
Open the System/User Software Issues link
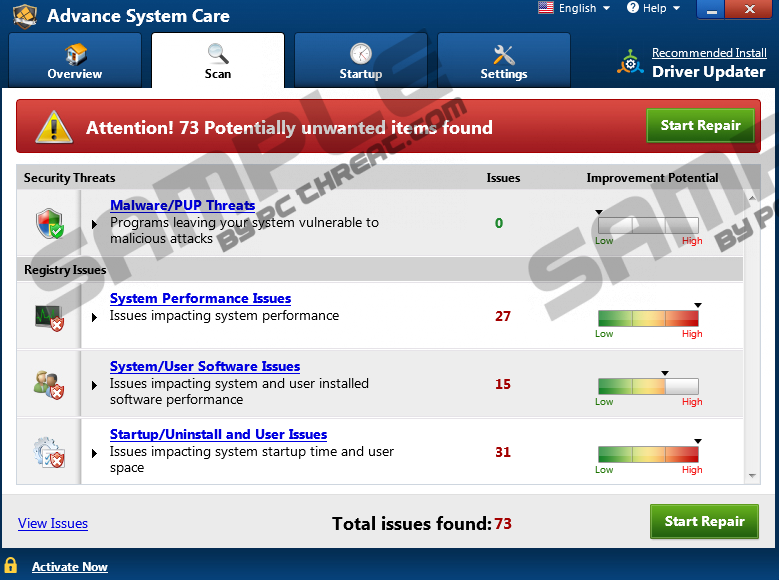(x=205, y=366)
